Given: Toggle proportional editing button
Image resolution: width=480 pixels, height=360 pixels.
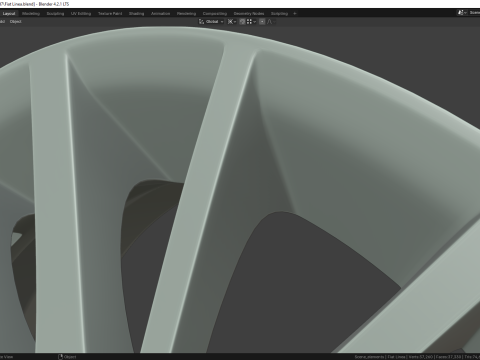Looking at the screenshot, I should pyautogui.click(x=262, y=22).
